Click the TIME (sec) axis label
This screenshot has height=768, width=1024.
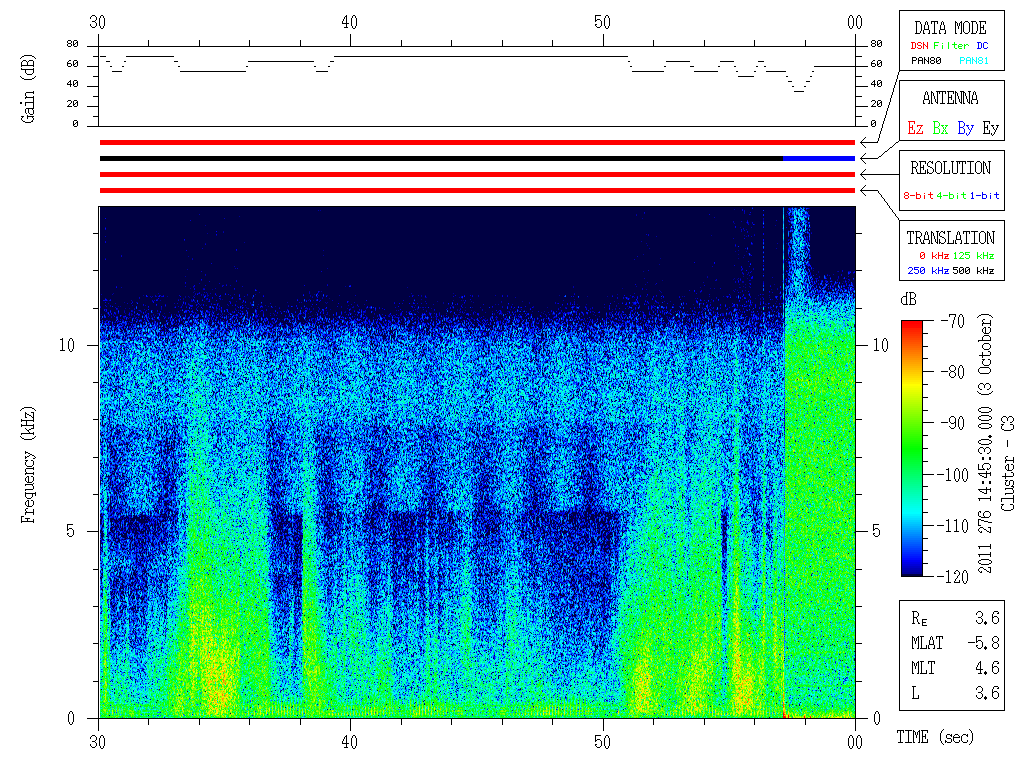pos(935,737)
